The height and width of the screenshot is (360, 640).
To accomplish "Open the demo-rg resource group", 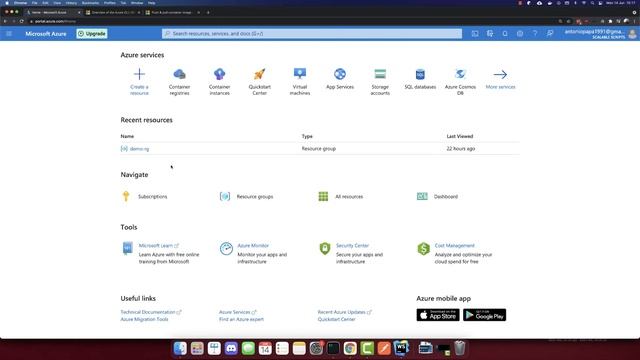I will pos(139,149).
